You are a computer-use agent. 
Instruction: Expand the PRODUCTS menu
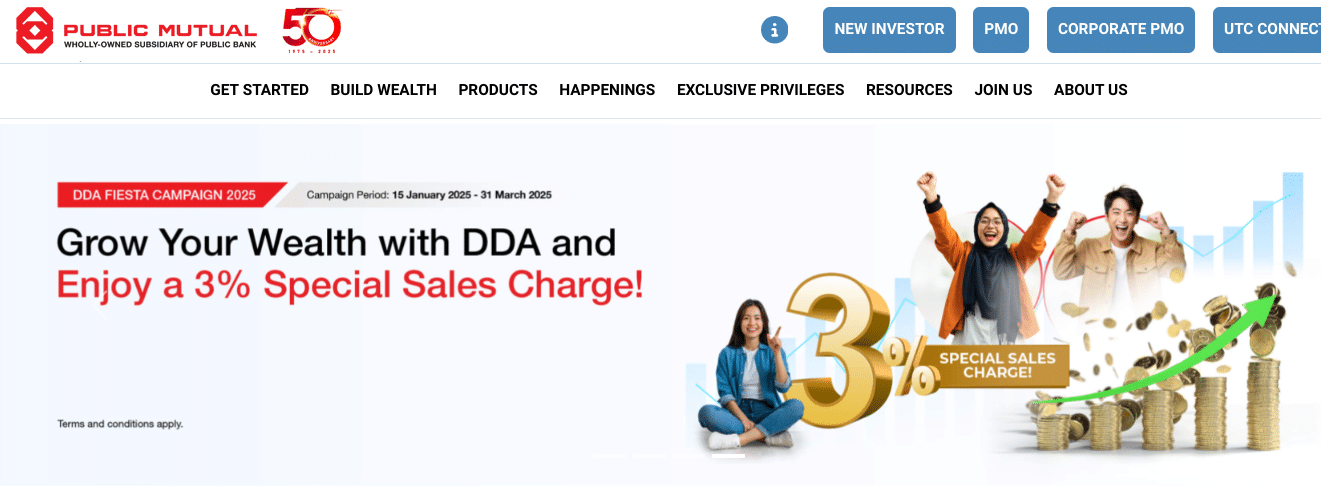[498, 90]
